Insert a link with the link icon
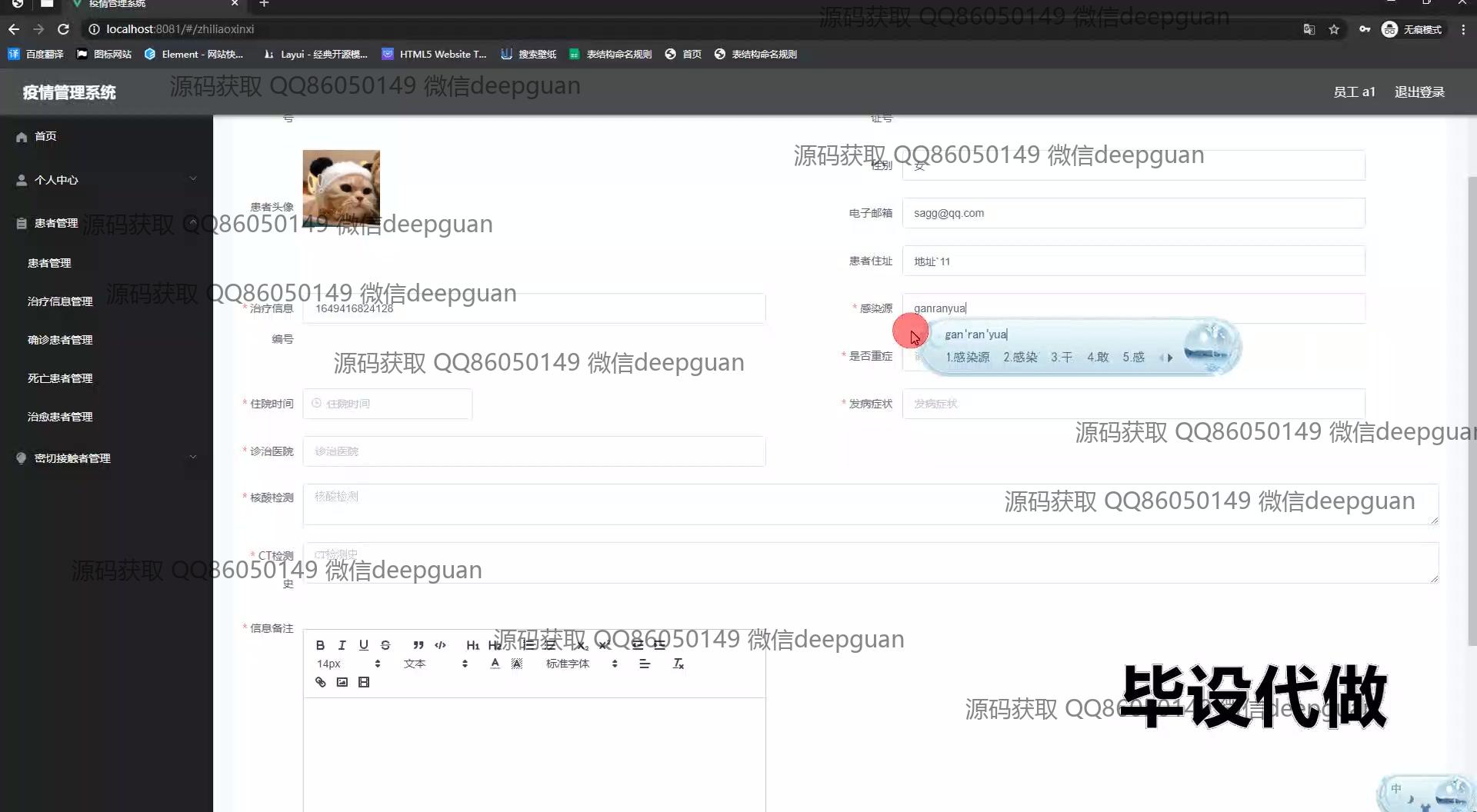Screen dimensions: 1477x812 click(x=321, y=682)
